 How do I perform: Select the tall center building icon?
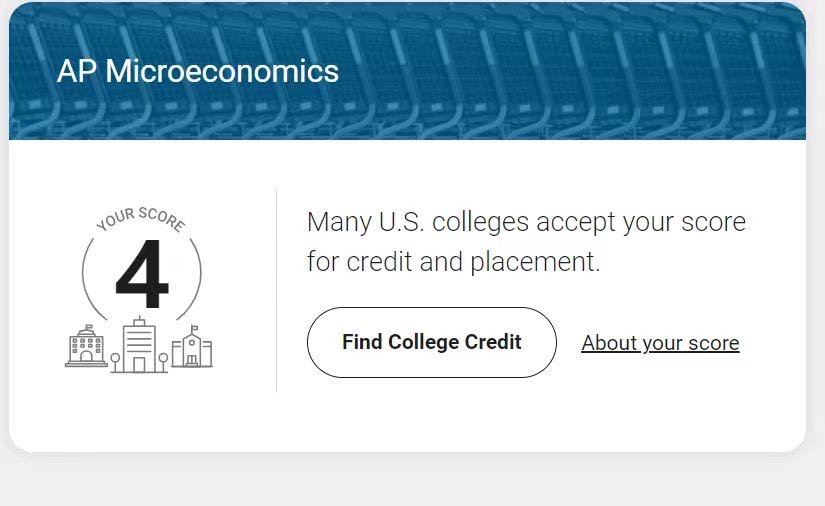pyautogui.click(x=139, y=345)
